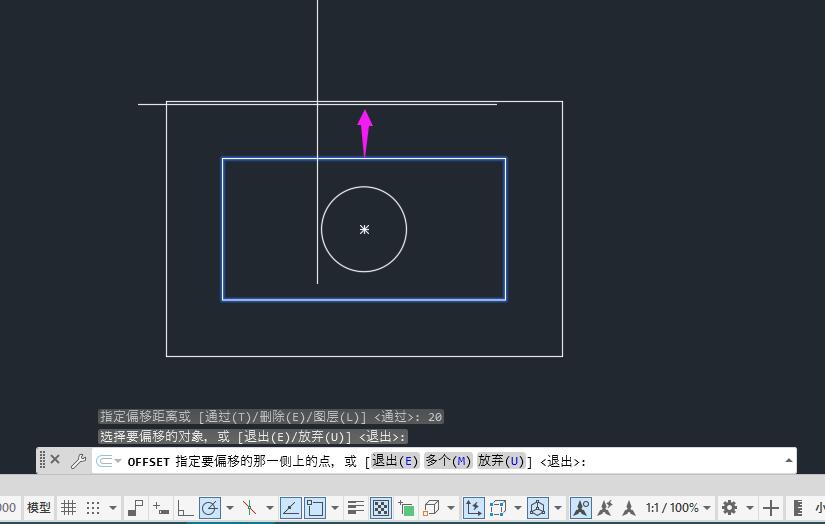Choose the 放弃(U) command option
The width and height of the screenshot is (825, 524).
click(x=501, y=461)
